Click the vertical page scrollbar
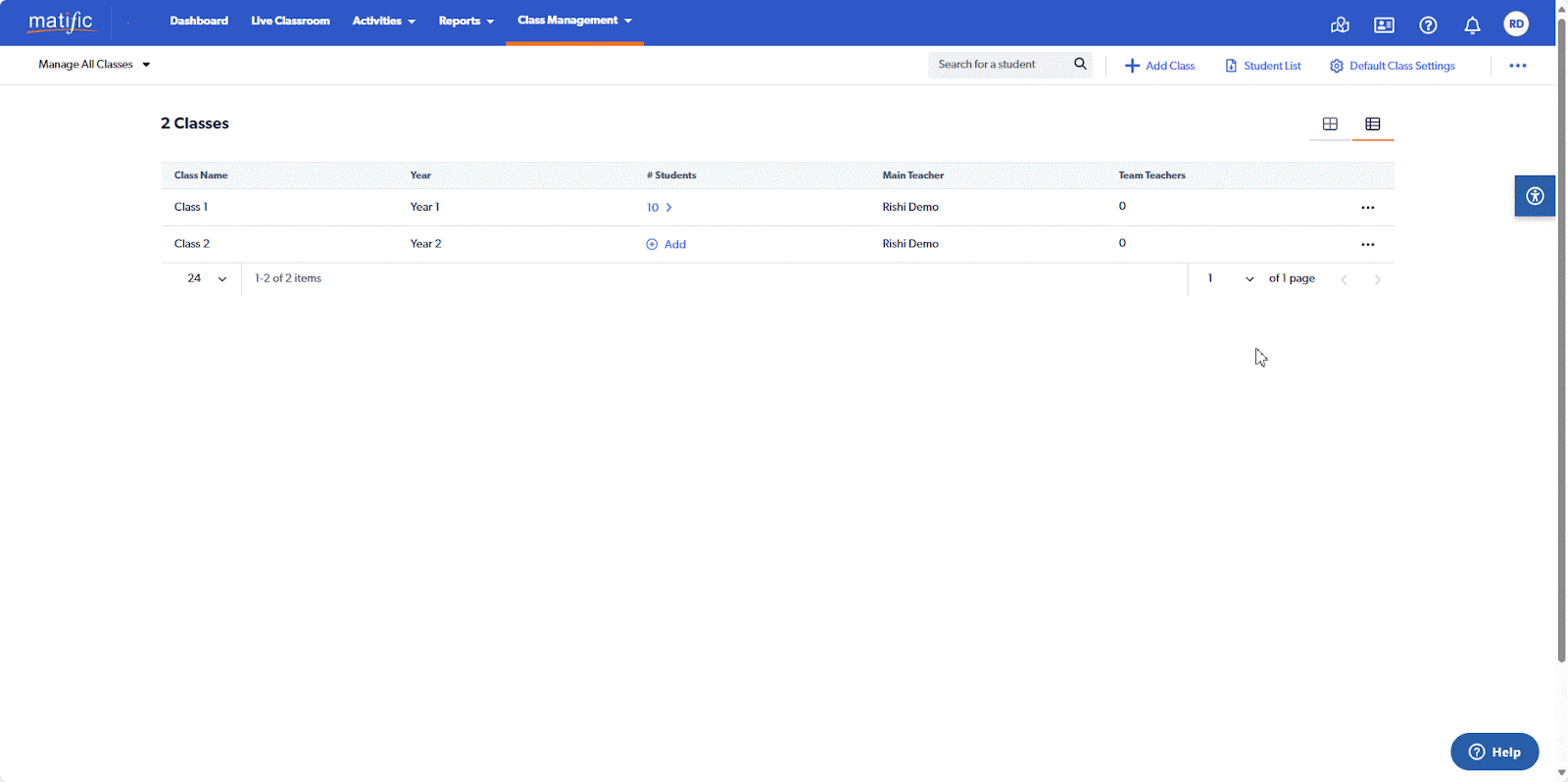 point(1561,338)
